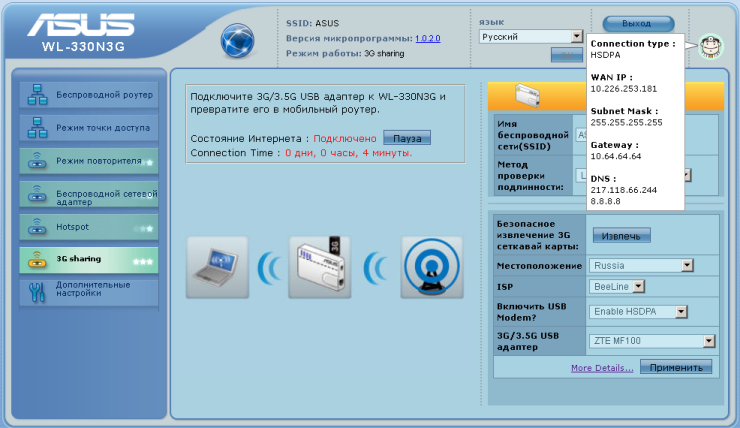This screenshot has height=428, width=740.
Task: Click the SSID name input field
Action: coord(580,135)
